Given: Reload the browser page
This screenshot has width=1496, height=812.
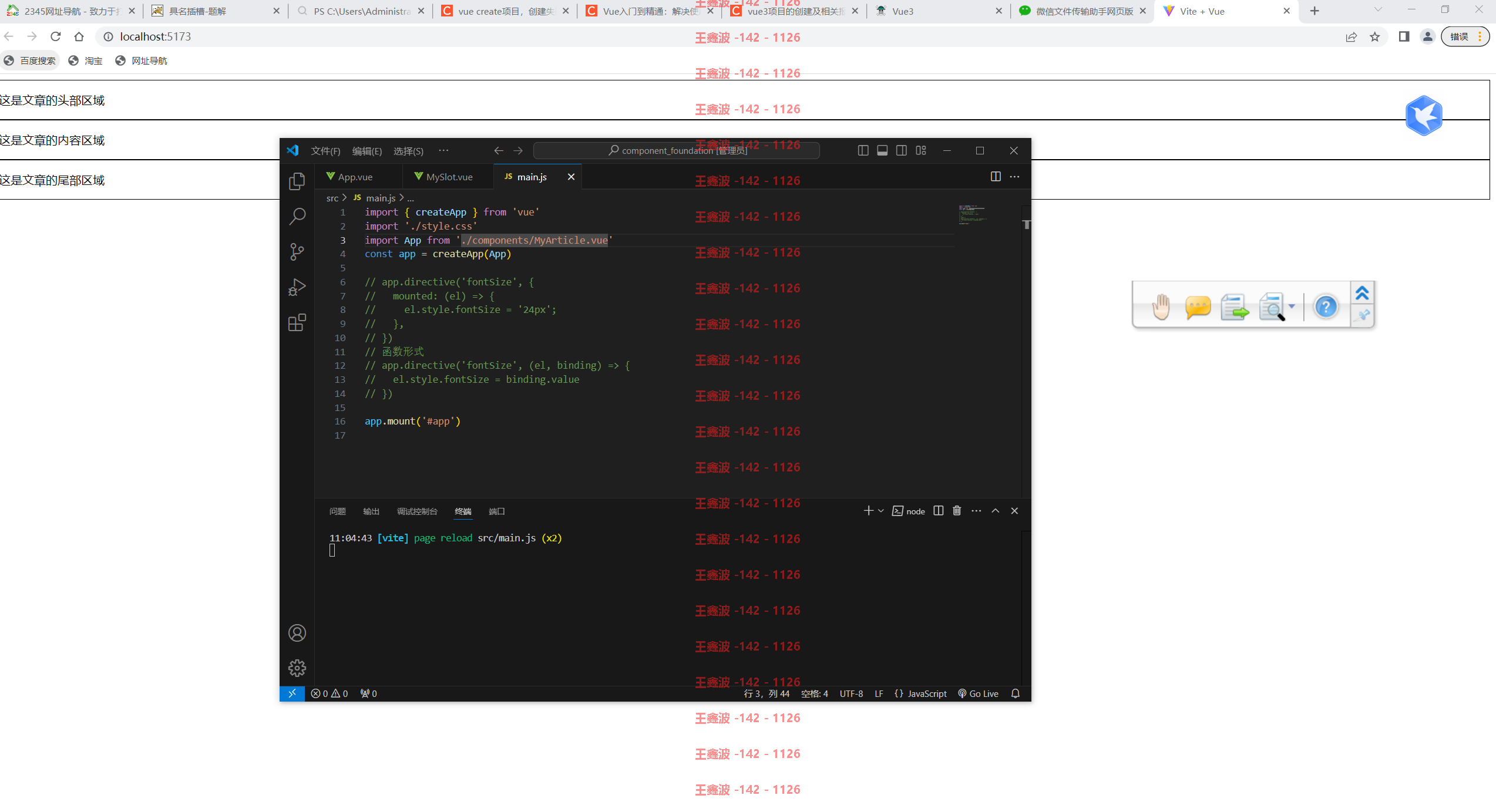Looking at the screenshot, I should tap(56, 36).
